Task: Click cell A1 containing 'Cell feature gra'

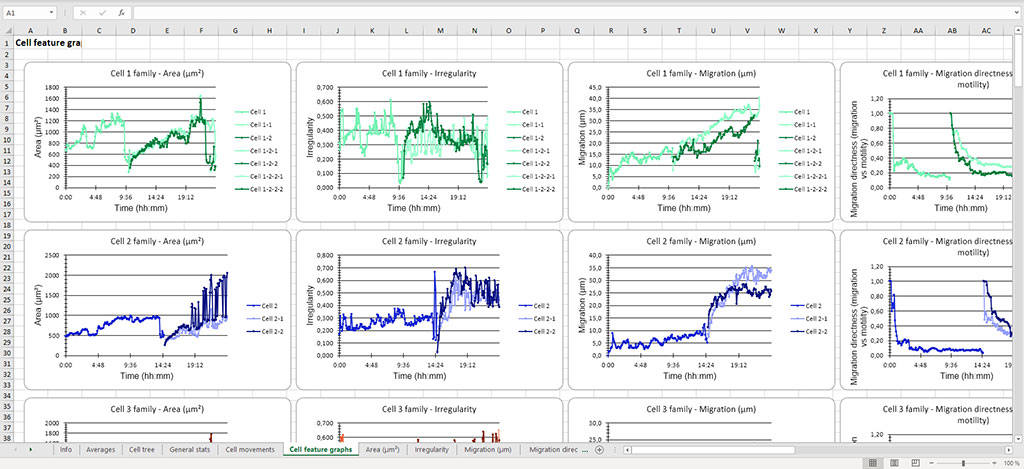Action: [48, 42]
